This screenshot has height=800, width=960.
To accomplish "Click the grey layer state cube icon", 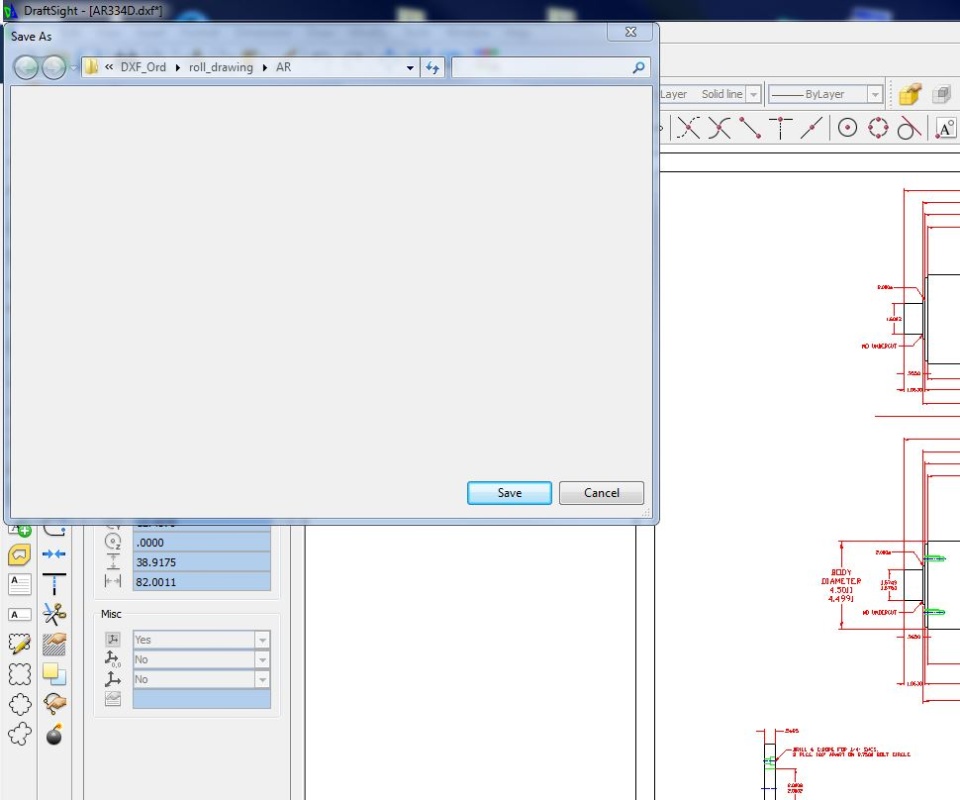I will [942, 94].
